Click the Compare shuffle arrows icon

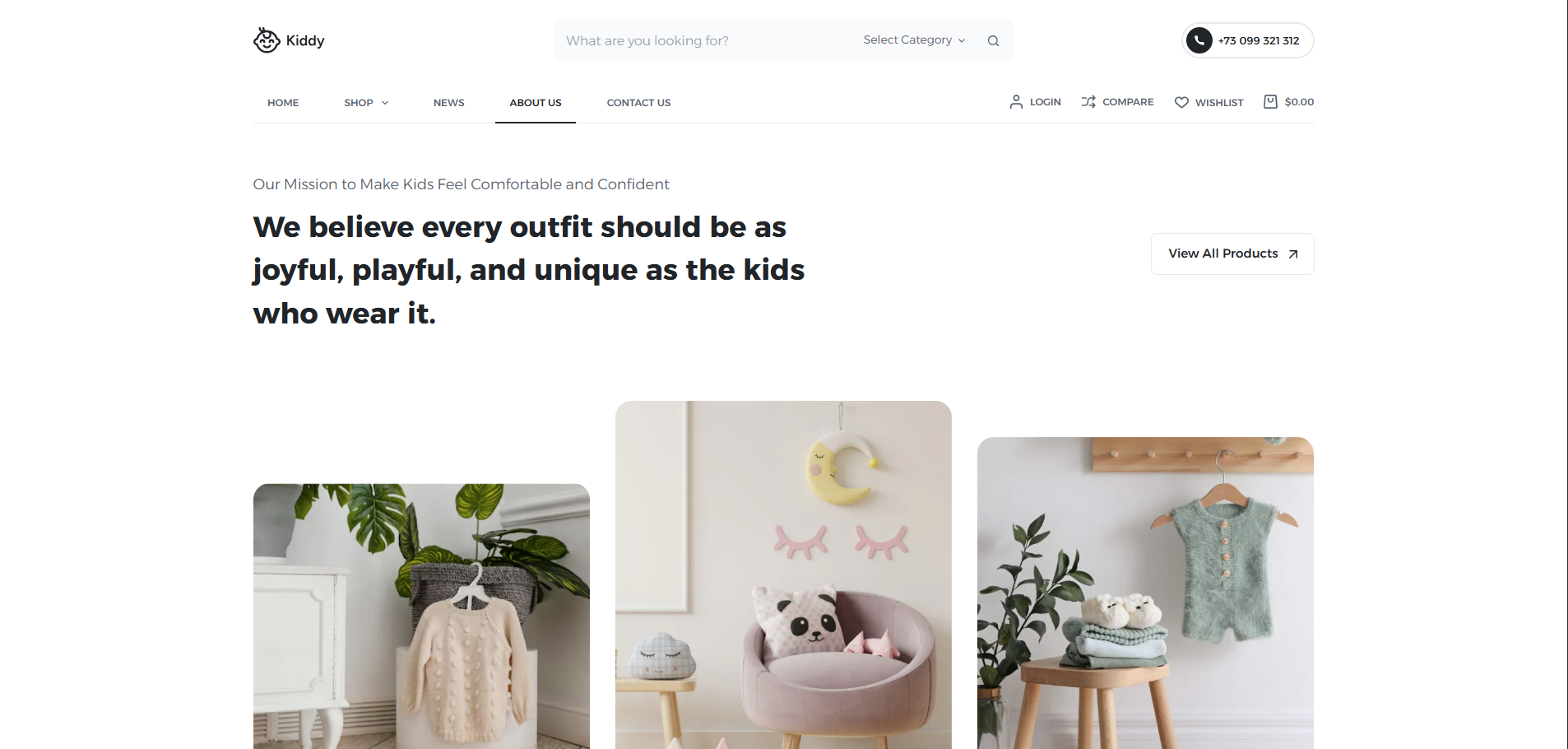pos(1088,102)
